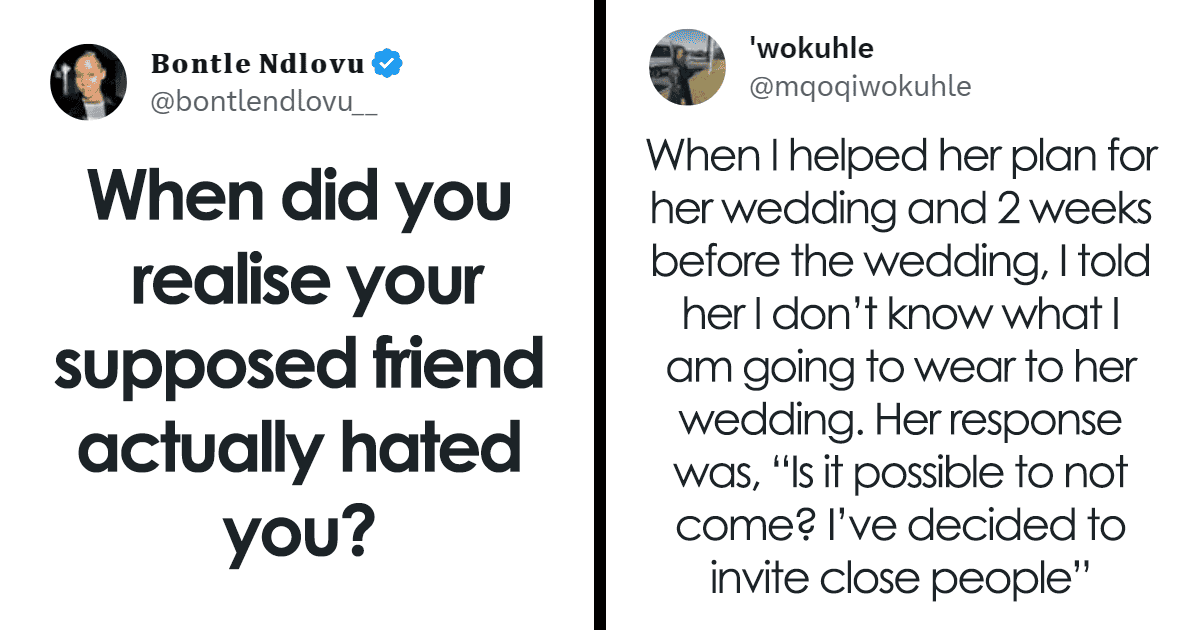Click the "actually hated" text line
The width and height of the screenshot is (1200, 630).
click(300, 450)
